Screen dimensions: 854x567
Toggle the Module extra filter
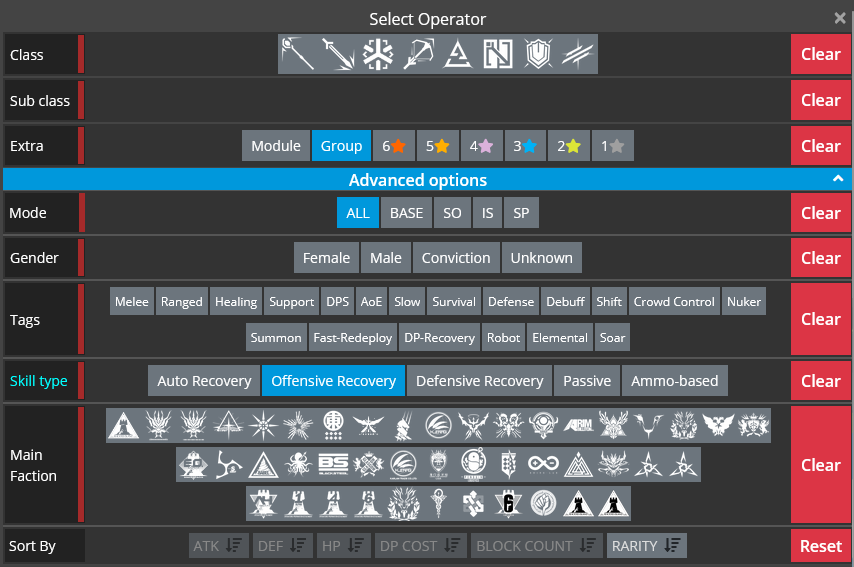(x=276, y=145)
